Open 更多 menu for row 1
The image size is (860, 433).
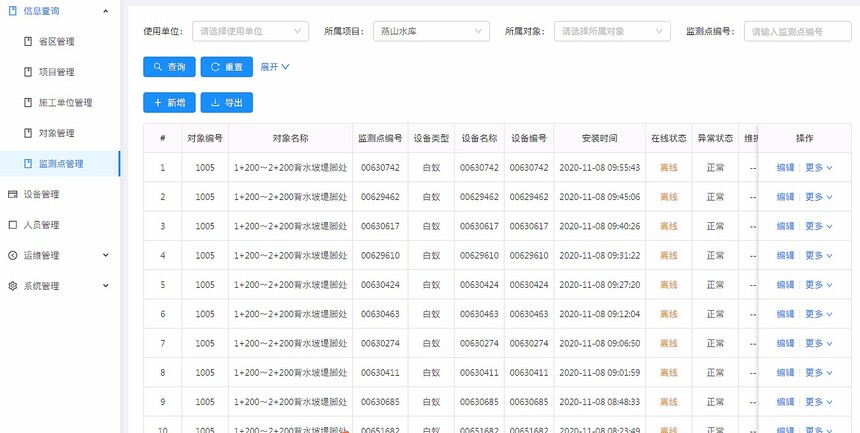[x=818, y=167]
